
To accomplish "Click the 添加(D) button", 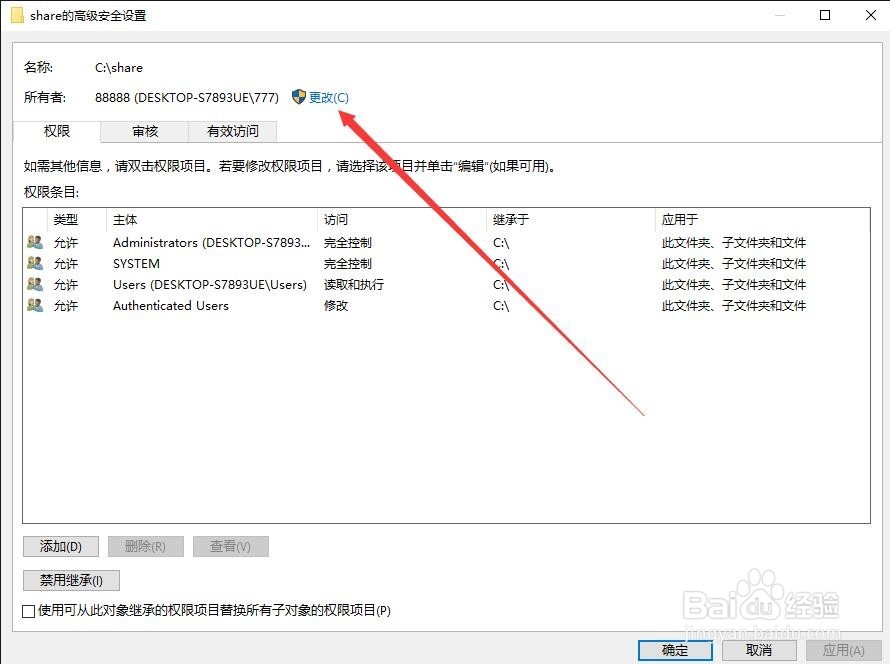I will (60, 546).
